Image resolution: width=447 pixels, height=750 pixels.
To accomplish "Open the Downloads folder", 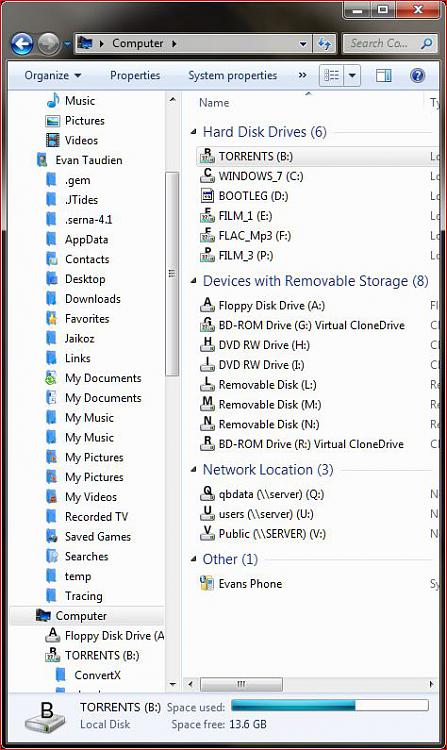I will click(93, 299).
